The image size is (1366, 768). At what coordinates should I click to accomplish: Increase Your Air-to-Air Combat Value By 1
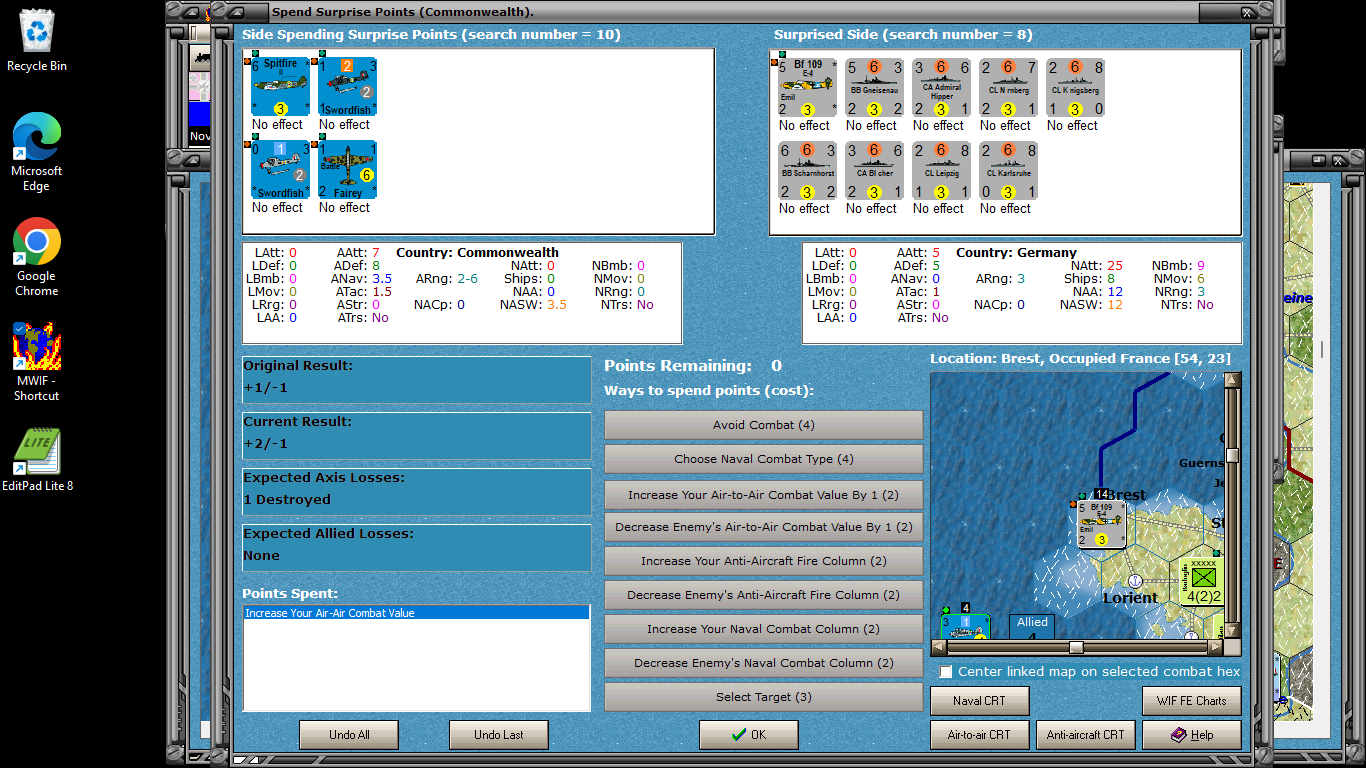click(x=763, y=495)
